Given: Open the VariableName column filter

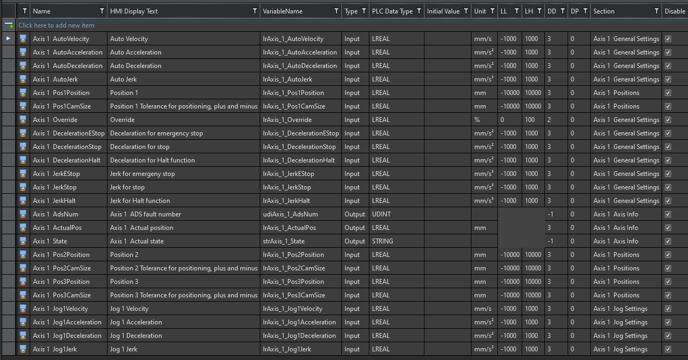Looking at the screenshot, I should coord(336,11).
